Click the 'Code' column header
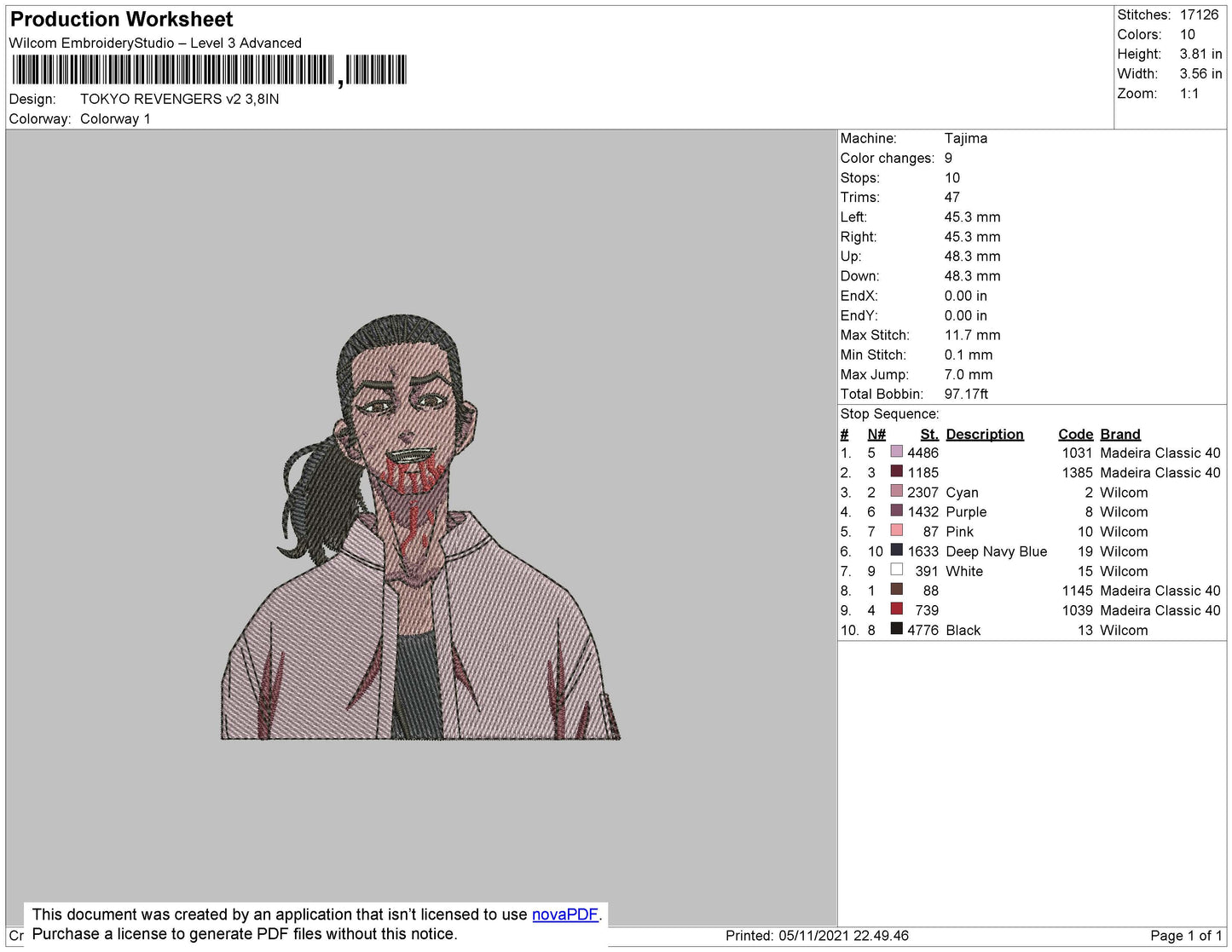Viewport: 1232px width, 952px height. point(1075,434)
